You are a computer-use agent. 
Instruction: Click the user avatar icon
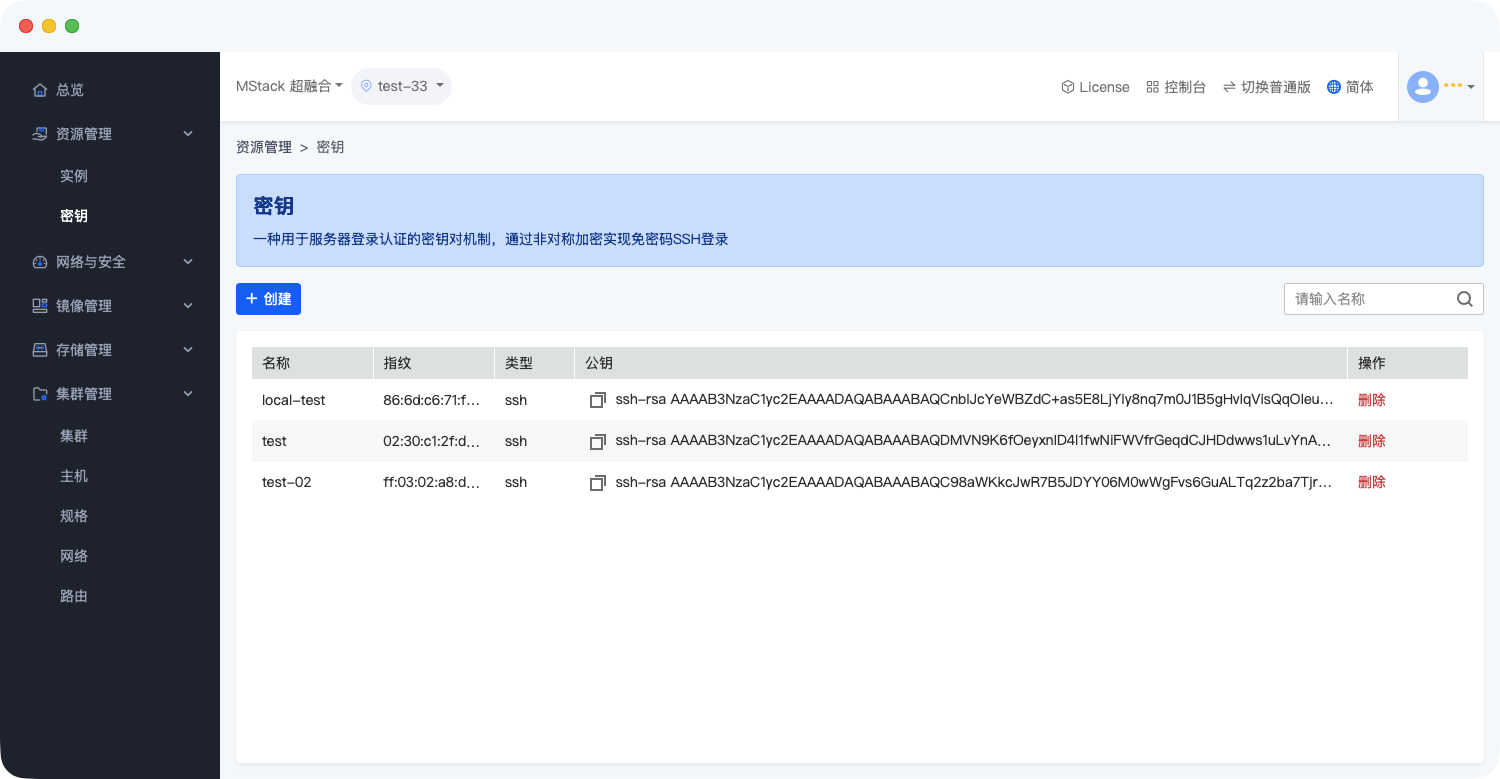click(1422, 87)
